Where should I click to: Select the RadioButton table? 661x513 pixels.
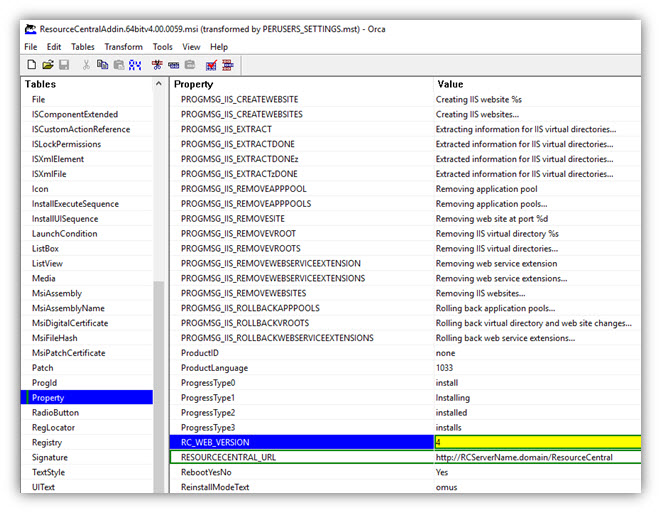55,413
